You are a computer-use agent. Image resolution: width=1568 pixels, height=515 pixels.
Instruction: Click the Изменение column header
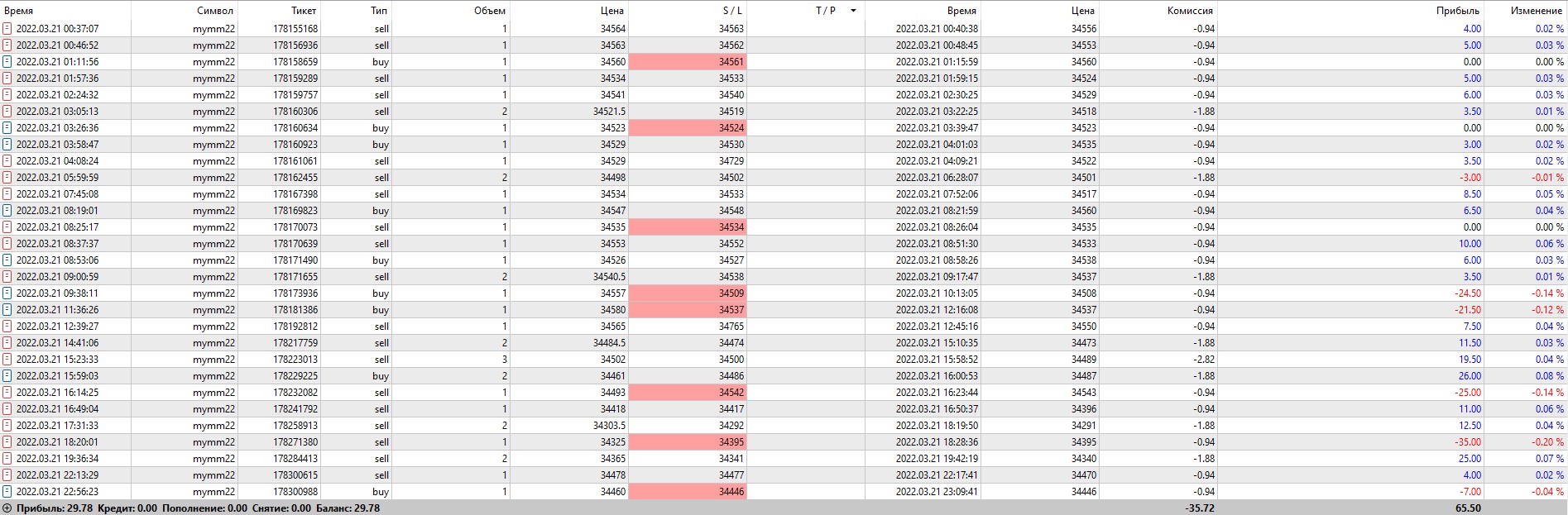pos(1536,11)
